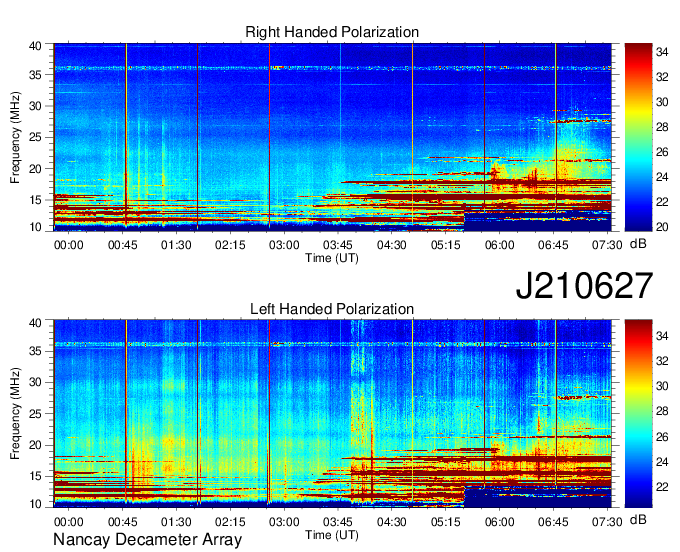Click the 28 dB value on right-handed color bar
The image size is (680, 552).
click(662, 127)
